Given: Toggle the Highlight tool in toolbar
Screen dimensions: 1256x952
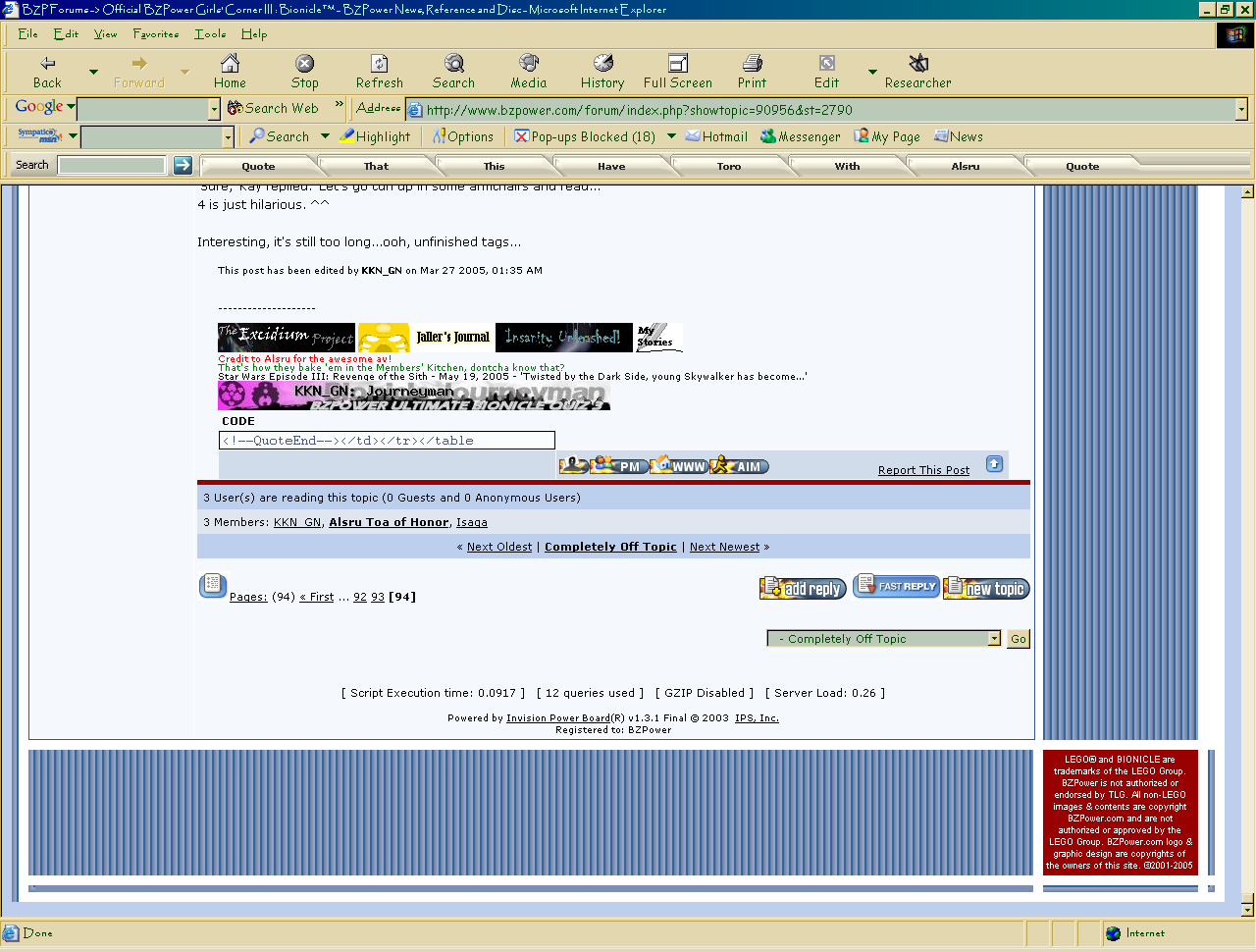Looking at the screenshot, I should 376,137.
